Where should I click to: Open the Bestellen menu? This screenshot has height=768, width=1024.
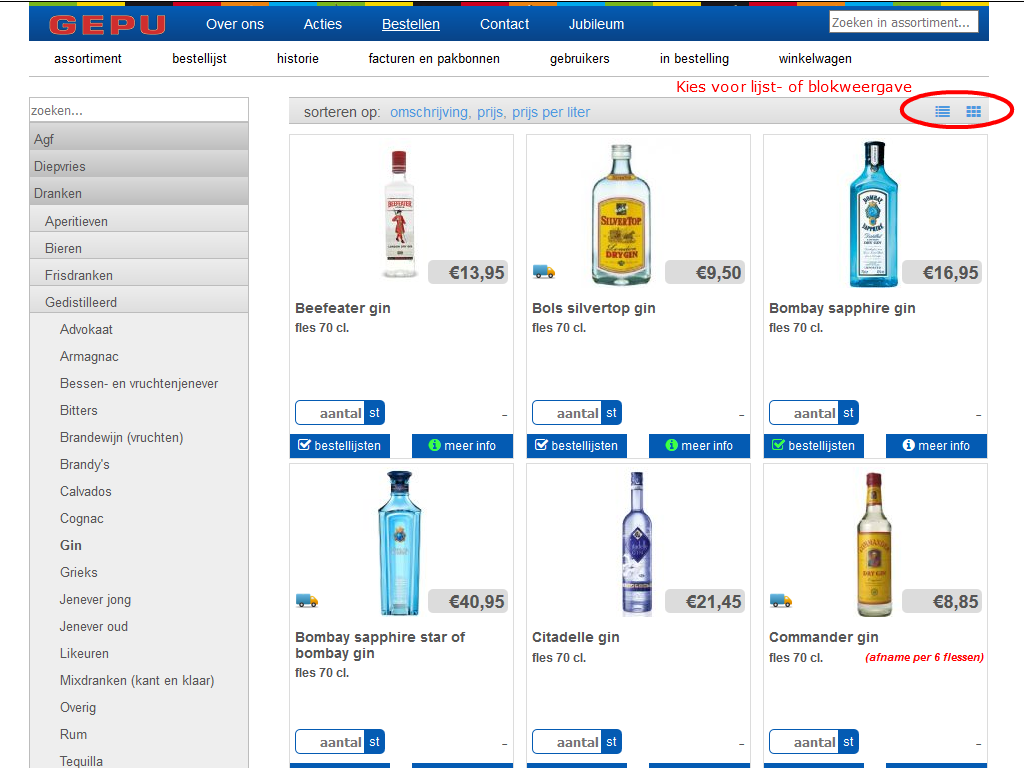(411, 24)
